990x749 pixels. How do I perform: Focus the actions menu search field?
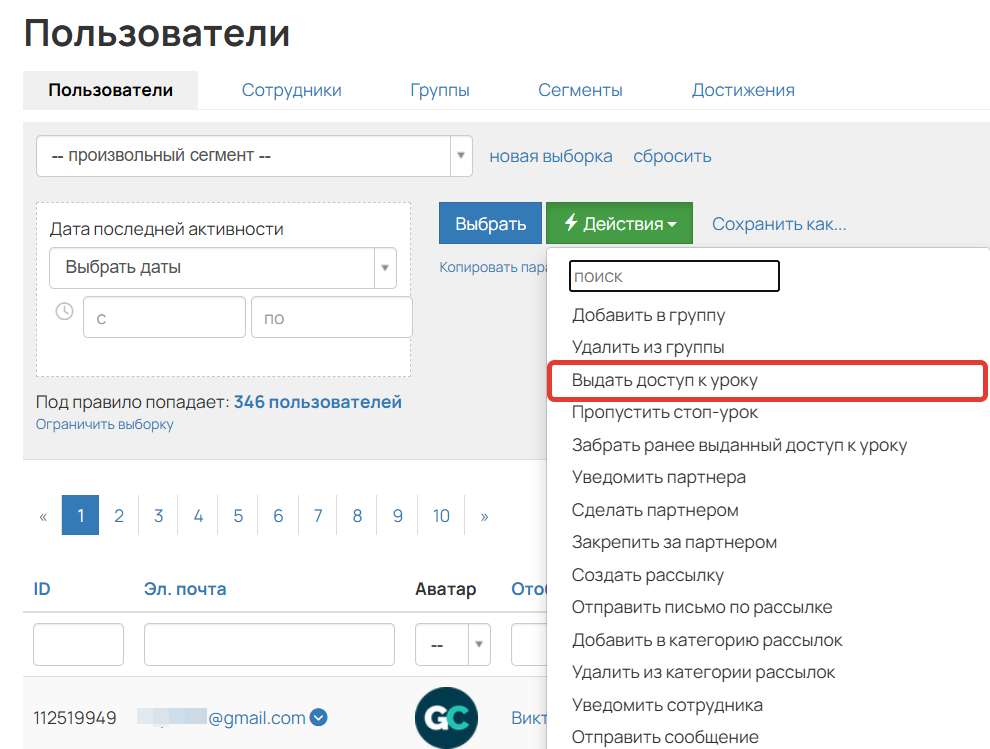coord(674,276)
